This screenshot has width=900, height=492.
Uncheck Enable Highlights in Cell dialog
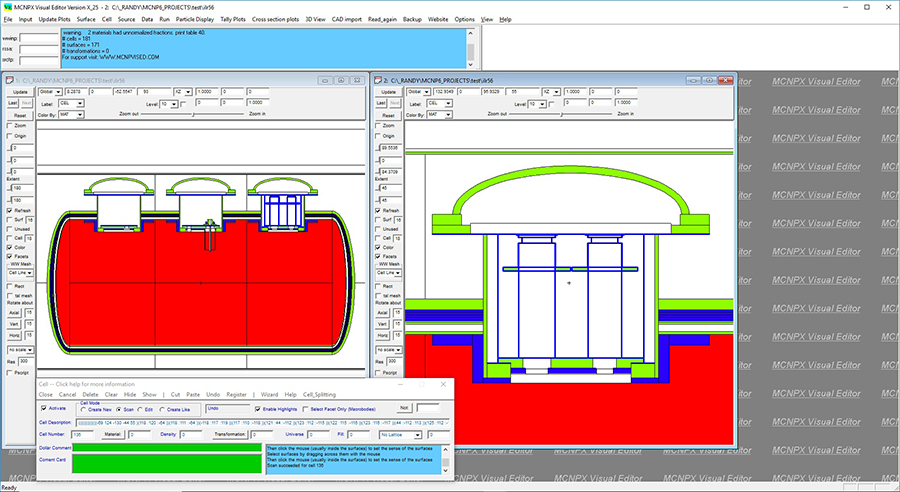(x=257, y=409)
